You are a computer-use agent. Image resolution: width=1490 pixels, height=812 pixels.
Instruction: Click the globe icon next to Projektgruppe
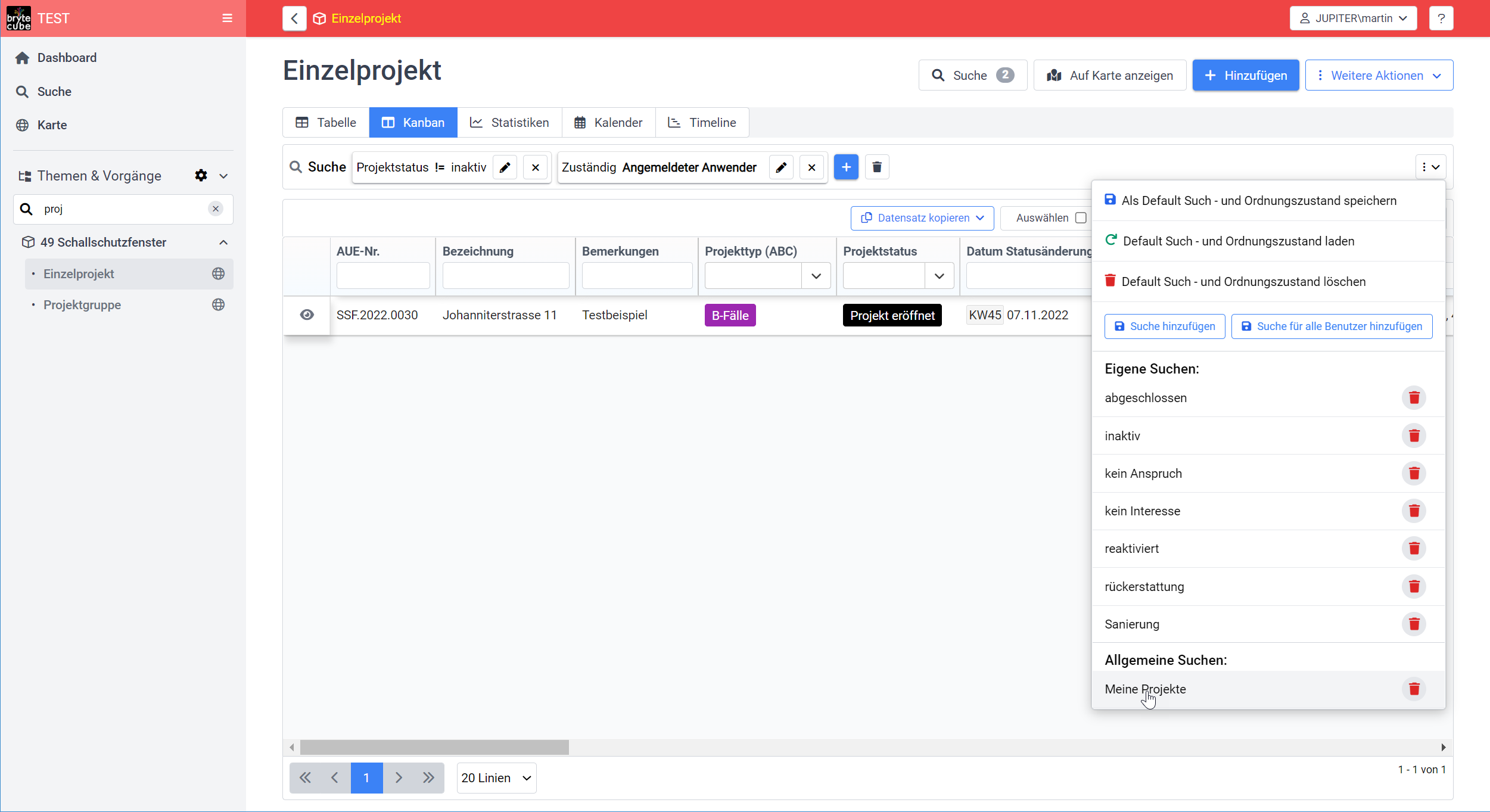tap(219, 304)
